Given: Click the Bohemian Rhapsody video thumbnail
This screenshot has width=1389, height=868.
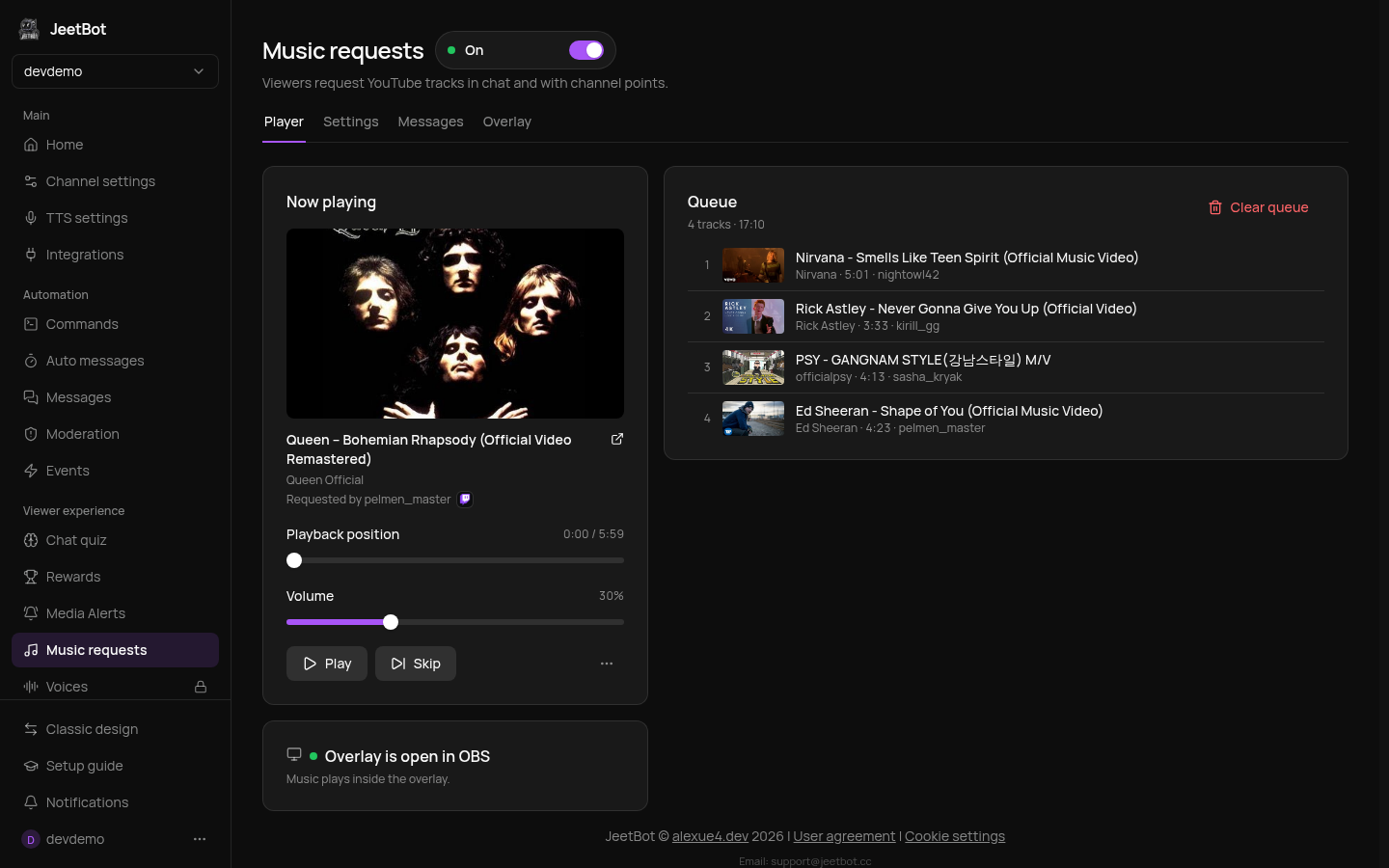Looking at the screenshot, I should pos(455,323).
